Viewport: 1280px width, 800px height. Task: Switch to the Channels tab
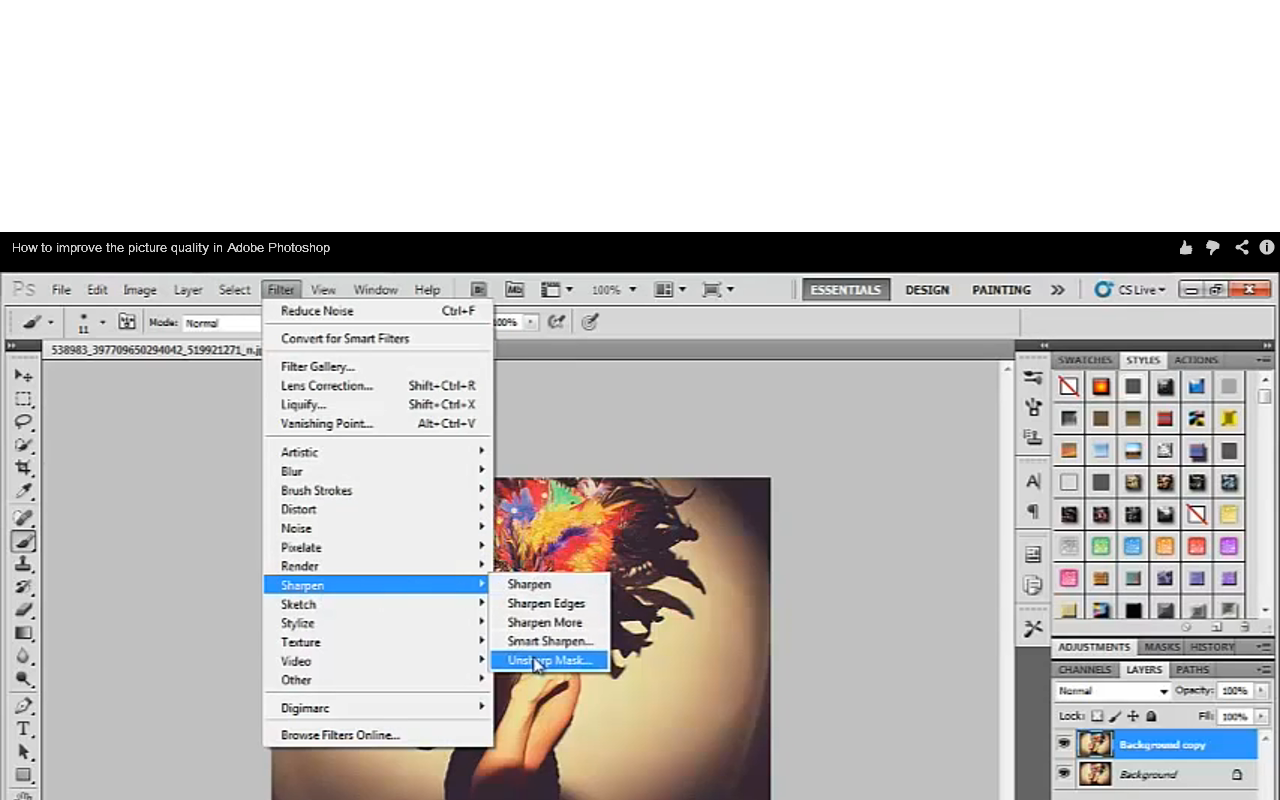[1084, 670]
